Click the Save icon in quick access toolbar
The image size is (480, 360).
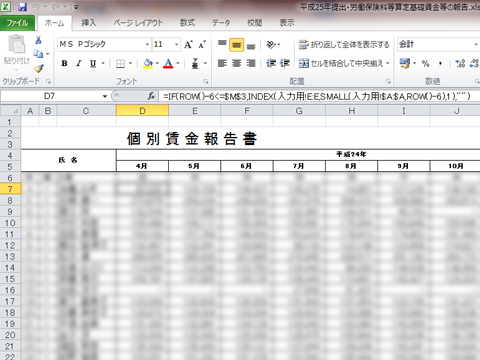(22, 7)
